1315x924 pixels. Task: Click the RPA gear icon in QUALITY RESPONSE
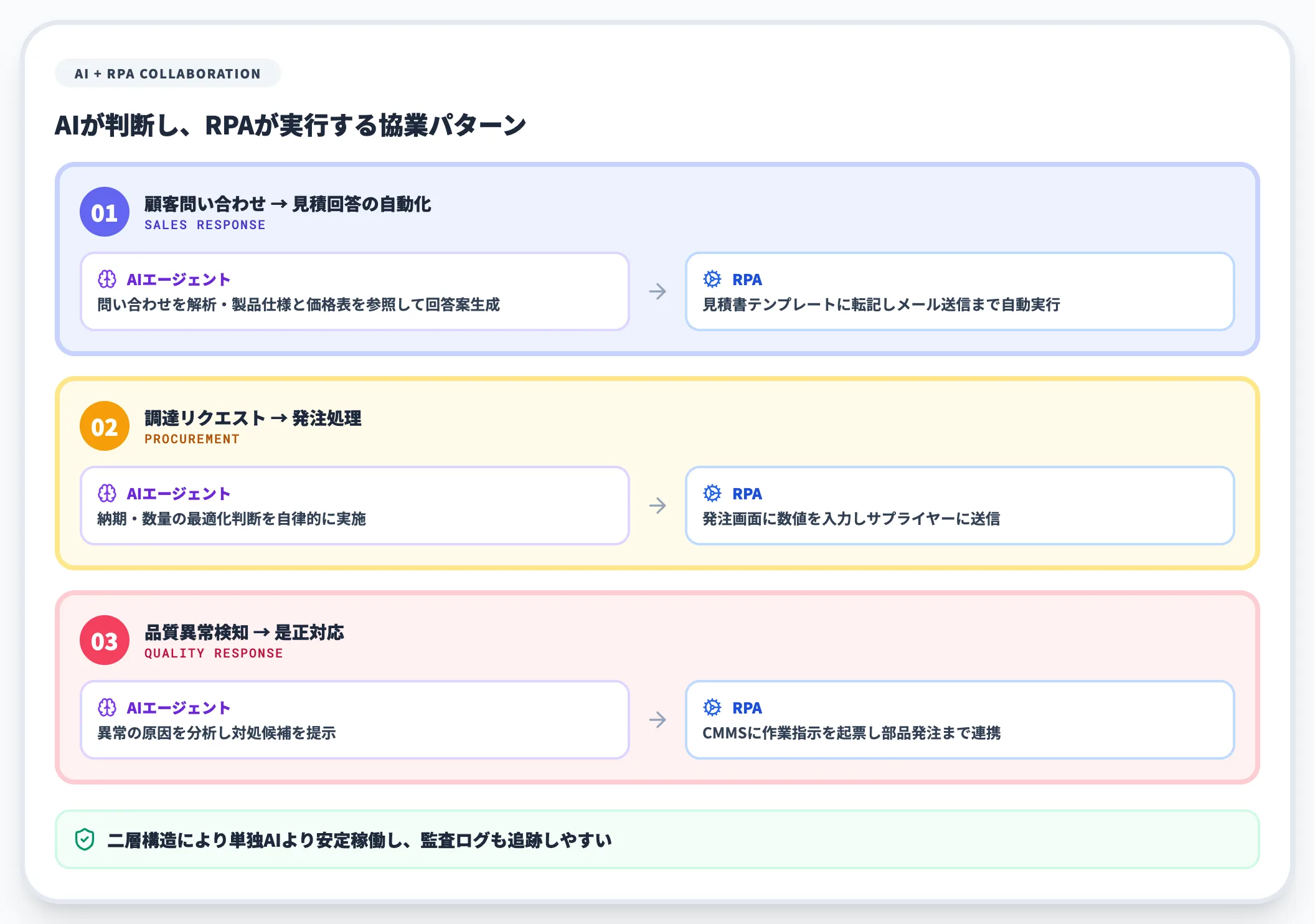[x=712, y=708]
